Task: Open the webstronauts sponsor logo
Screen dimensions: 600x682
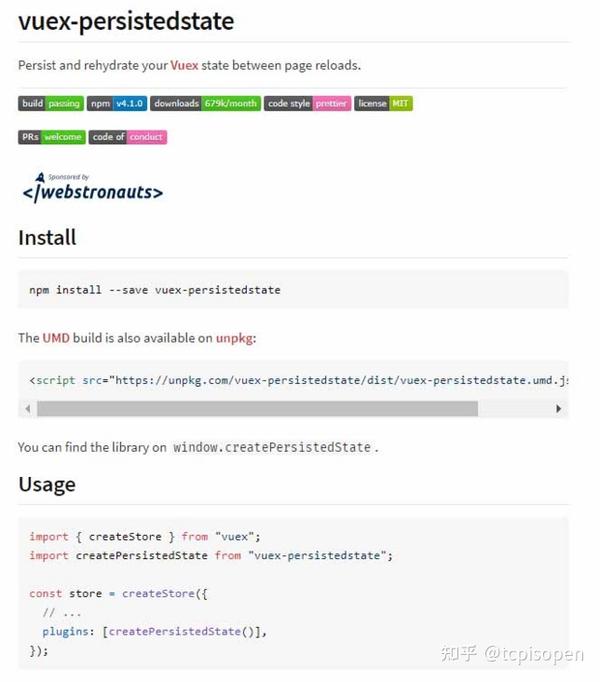Action: click(92, 187)
